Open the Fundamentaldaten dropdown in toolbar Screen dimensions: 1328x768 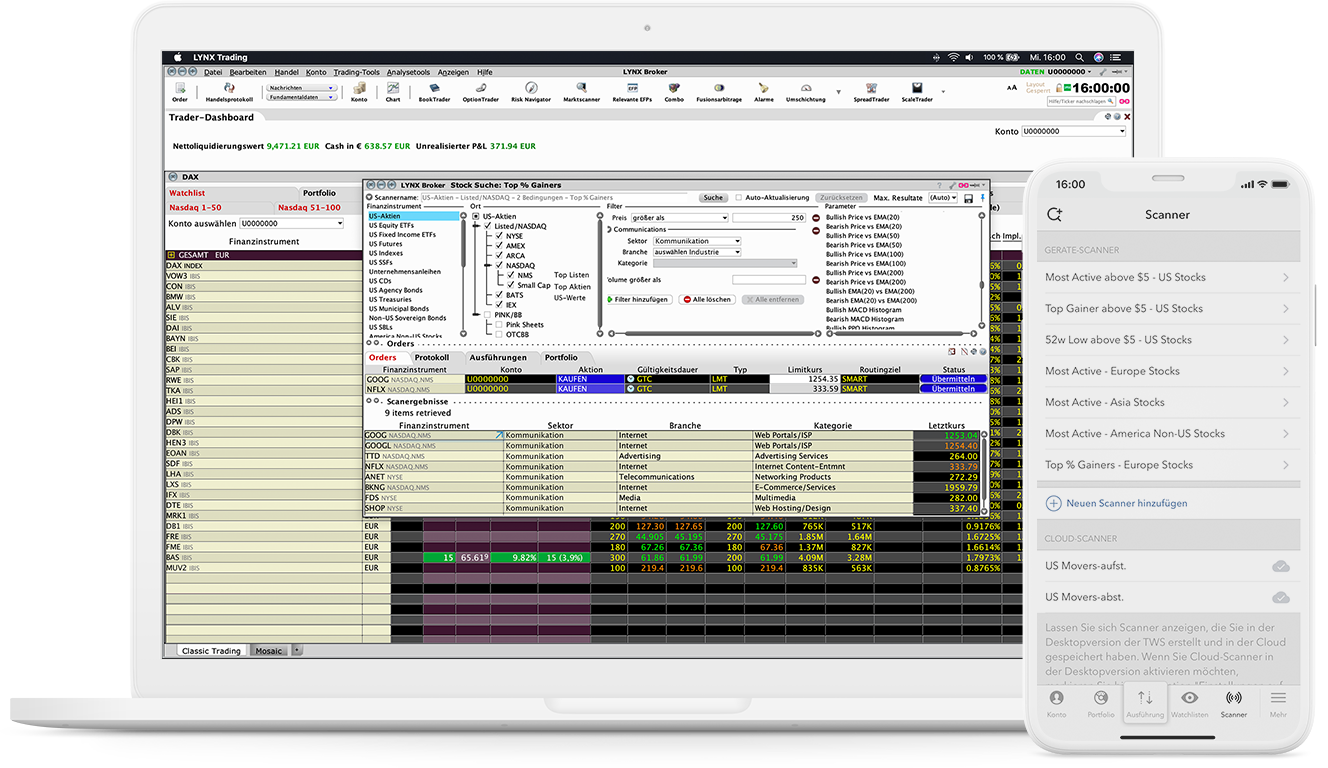tap(302, 97)
